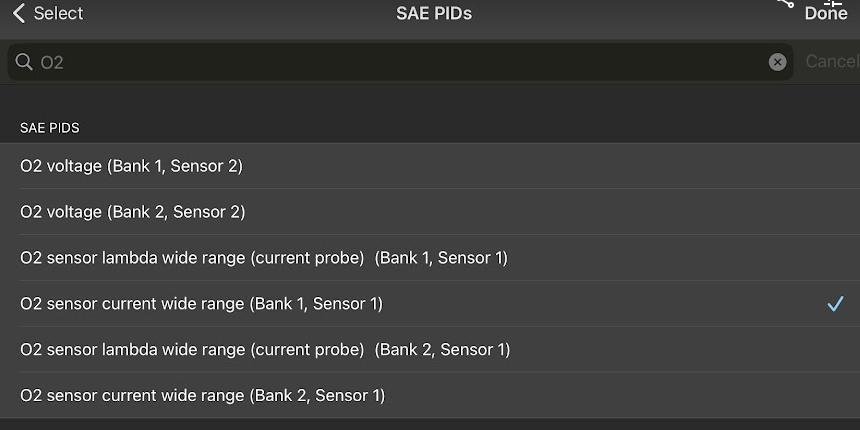This screenshot has width=860, height=430.
Task: Choose O2 sensor lambda wide range Bank 2
Action: click(x=265, y=350)
